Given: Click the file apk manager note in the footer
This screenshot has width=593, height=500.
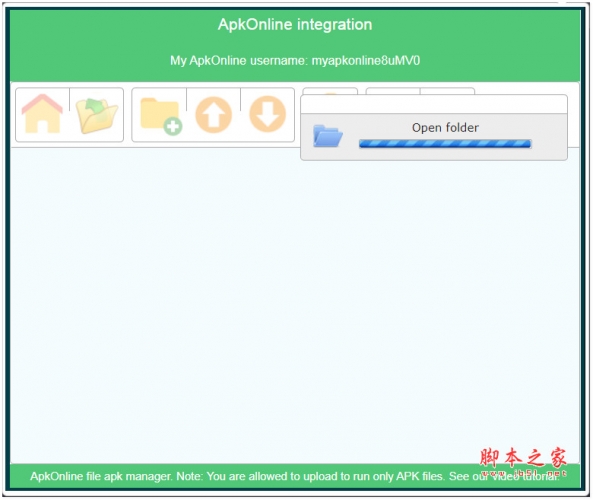Looking at the screenshot, I should [295, 476].
